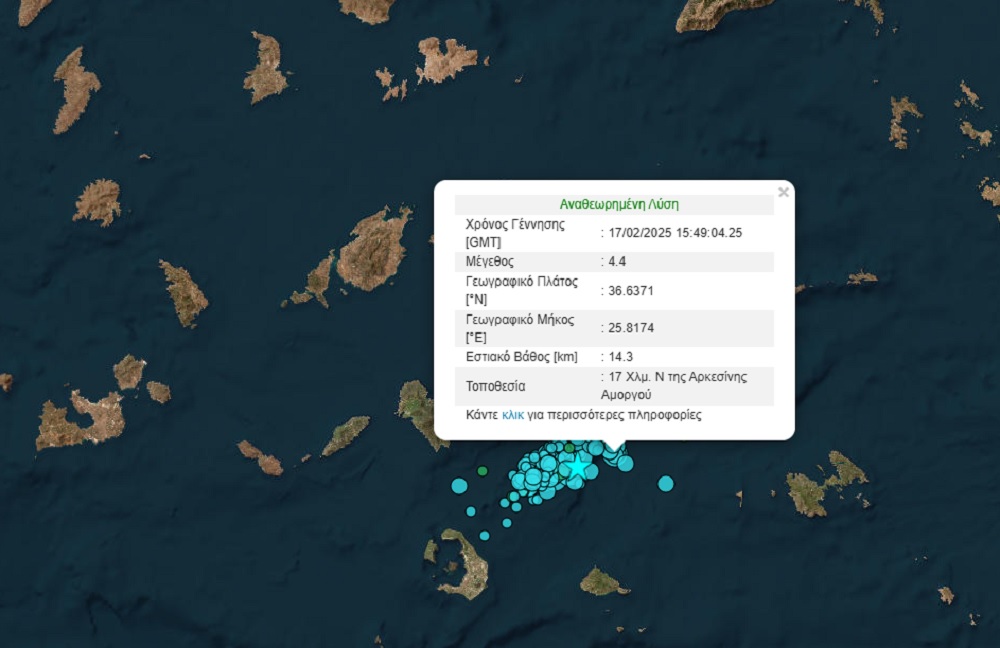
Task: Click the 'Αναθεωρημένη Λύση' popup header
Action: coord(615,204)
